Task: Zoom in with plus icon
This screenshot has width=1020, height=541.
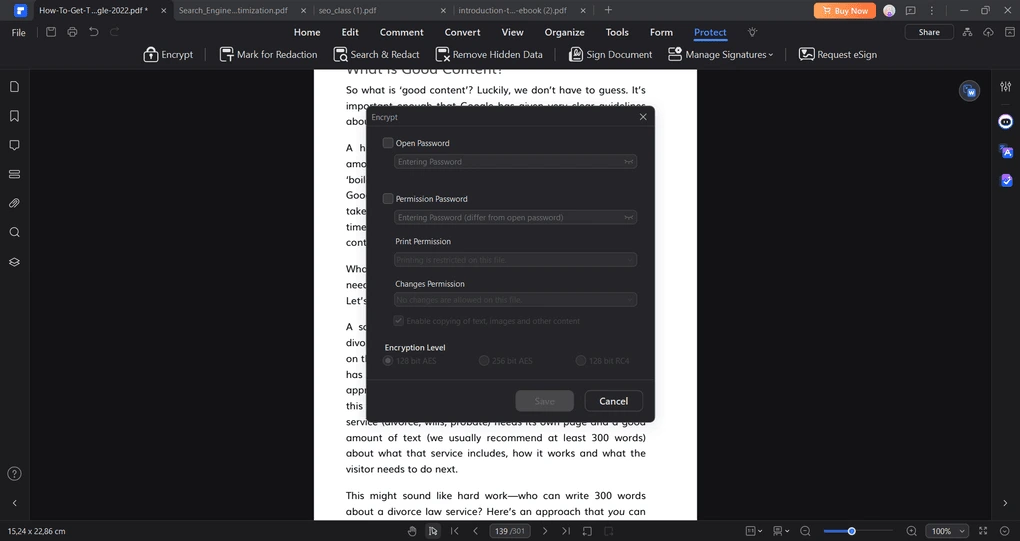Action: pyautogui.click(x=911, y=531)
